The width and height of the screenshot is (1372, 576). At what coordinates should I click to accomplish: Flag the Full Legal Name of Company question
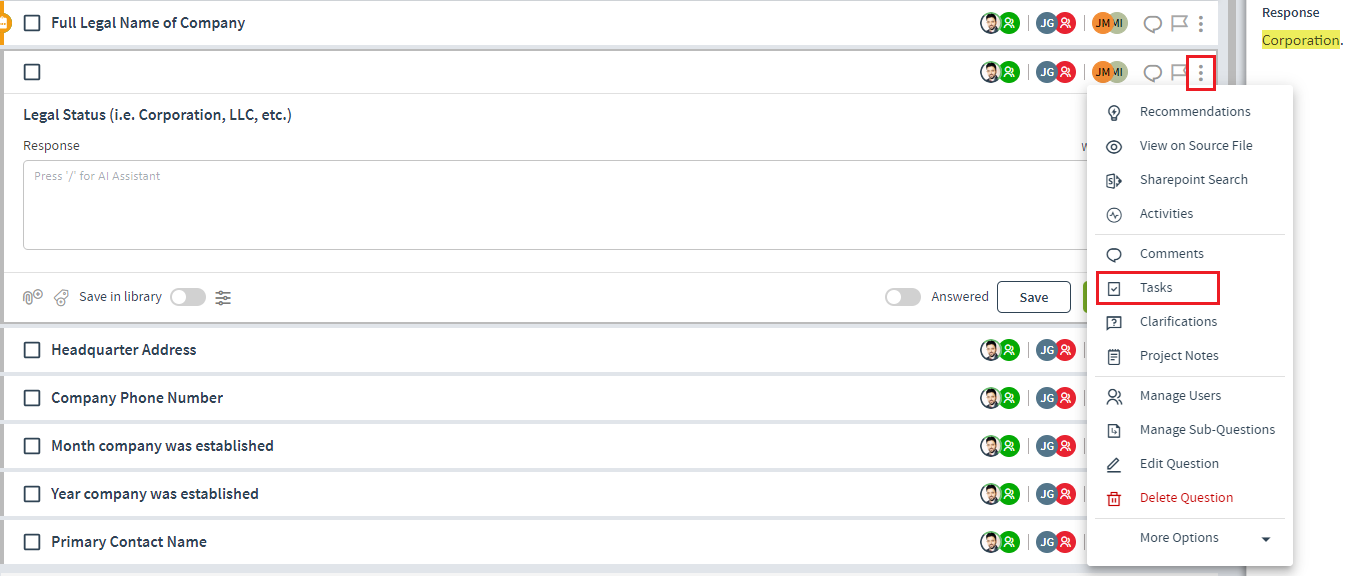pyautogui.click(x=1179, y=23)
